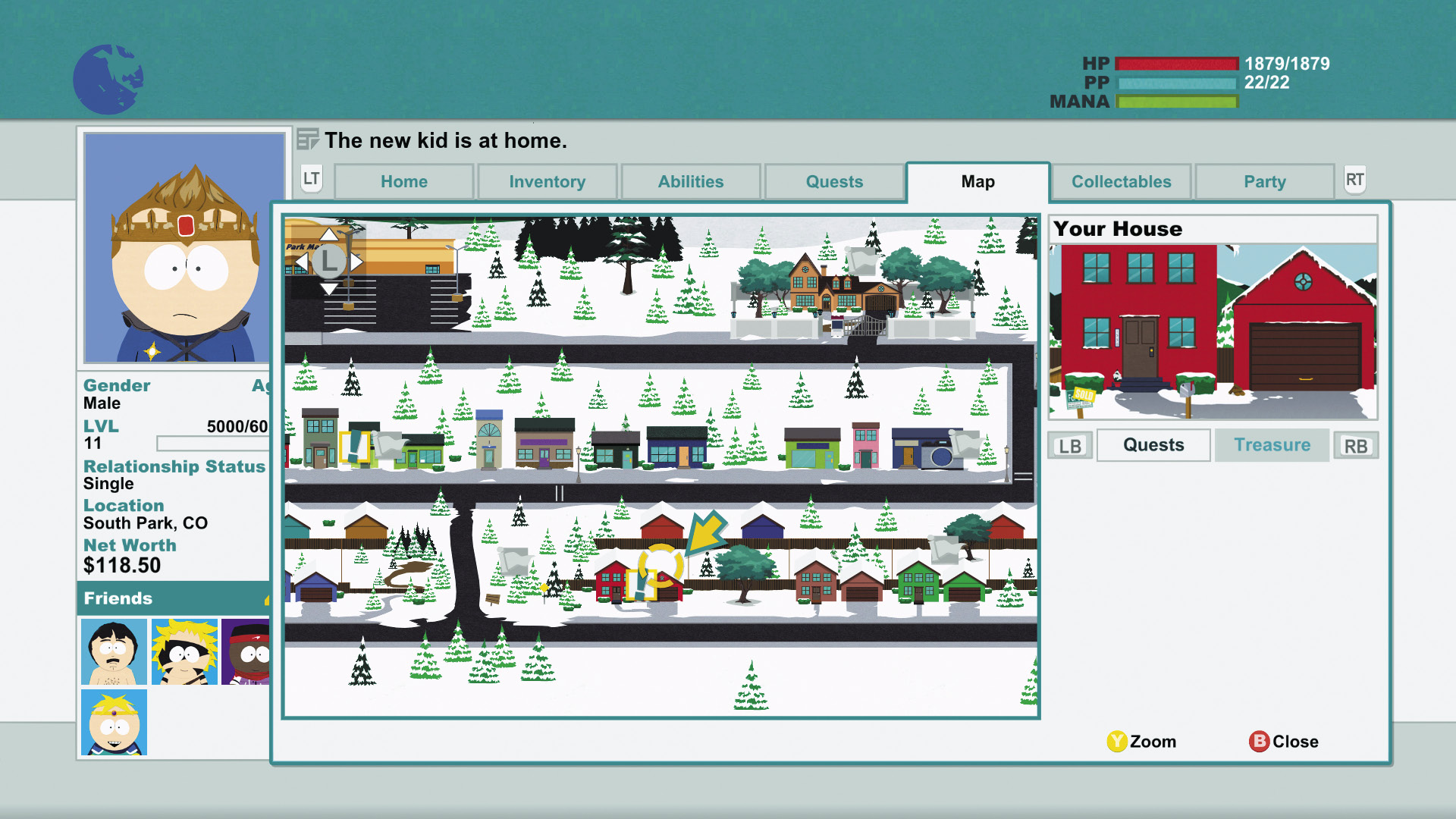Click the location text 'South Park, CO'
This screenshot has height=819, width=1456.
pos(146,523)
